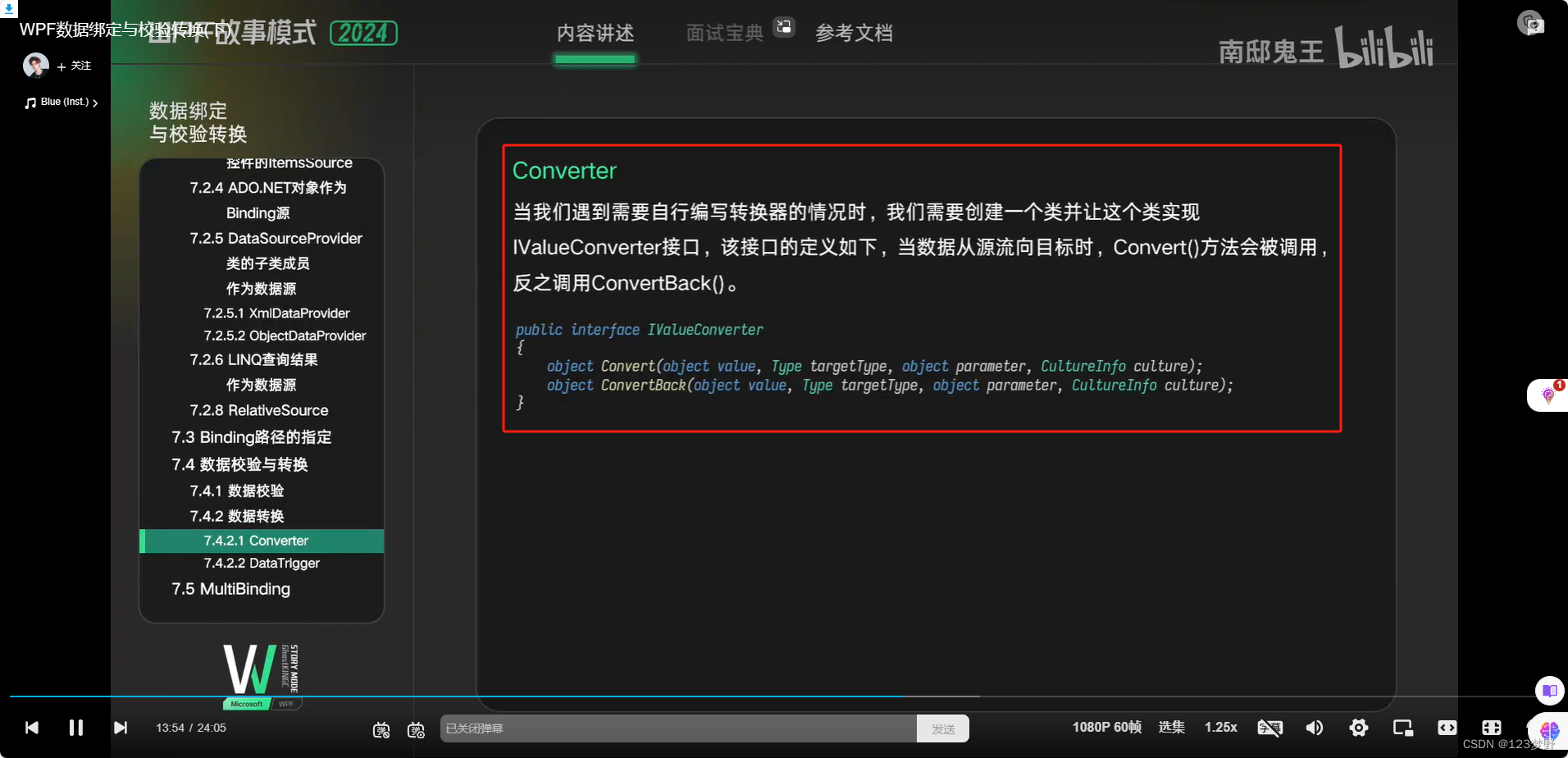Select 7.2.4 ADO.NET对象作为 entry
Viewport: 1568px width, 758px height.
coord(268,188)
